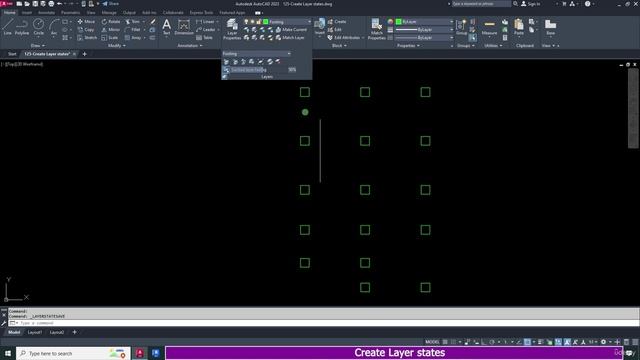640x360 pixels.
Task: Activate the Rotate command
Action: 111,21
